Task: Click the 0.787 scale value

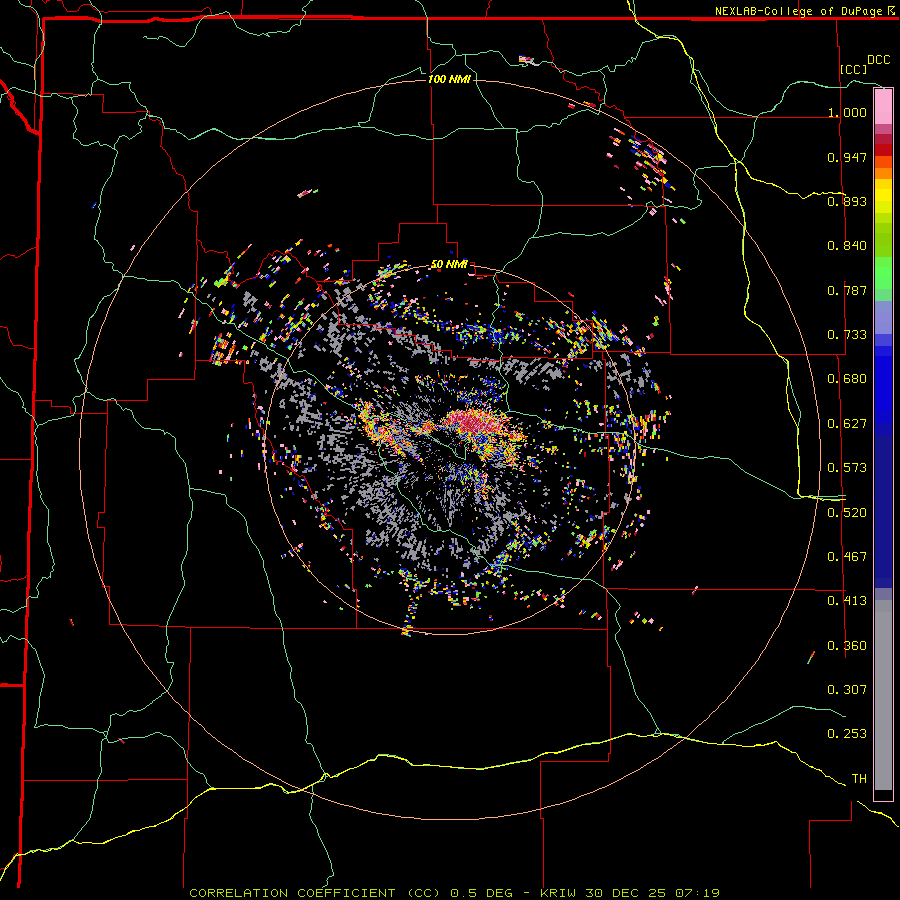Action: (x=847, y=290)
